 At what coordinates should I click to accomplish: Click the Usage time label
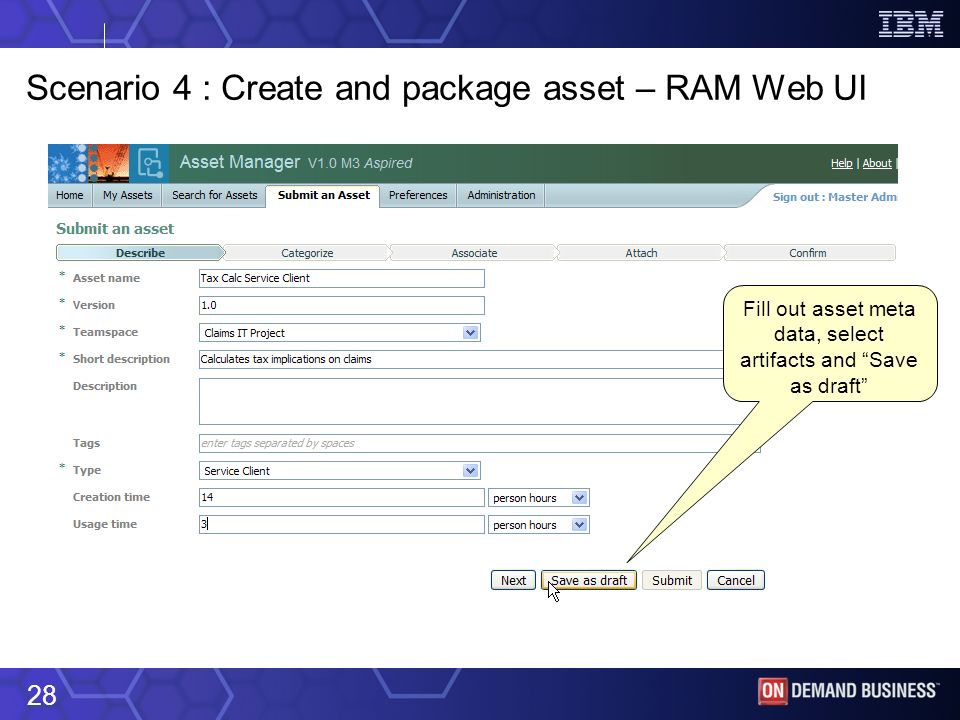pos(105,524)
